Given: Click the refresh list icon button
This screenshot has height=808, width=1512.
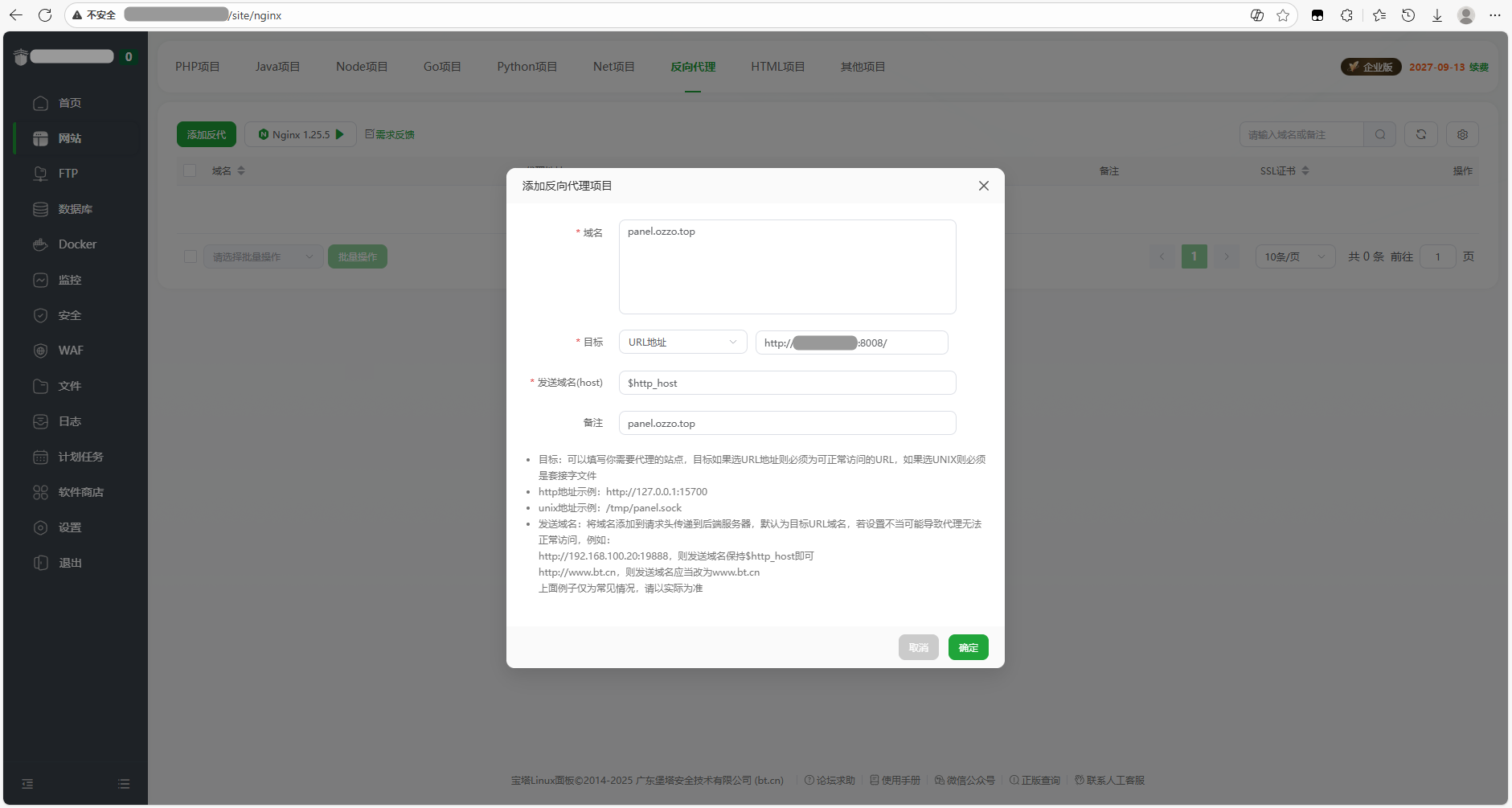Looking at the screenshot, I should (x=1420, y=134).
